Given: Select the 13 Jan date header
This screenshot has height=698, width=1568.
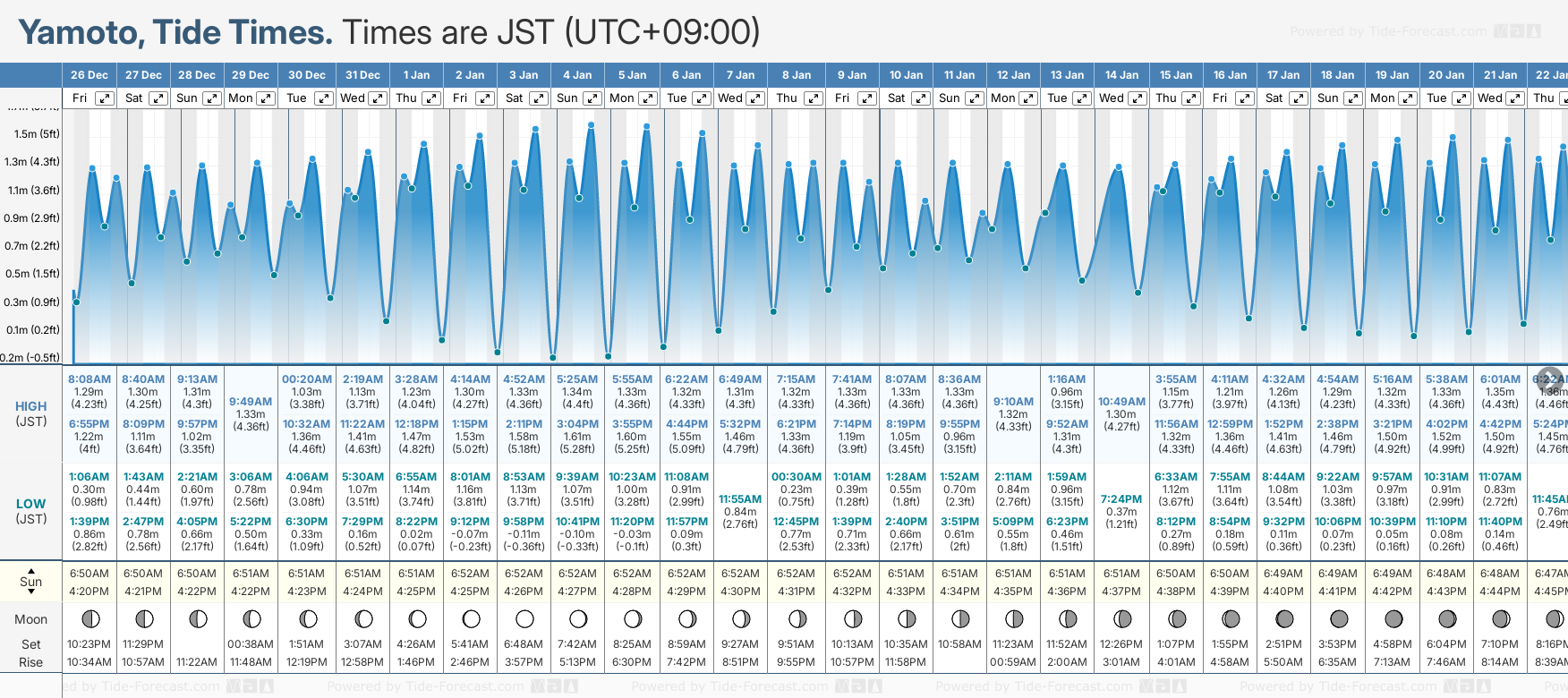Looking at the screenshot, I should [x=1068, y=75].
